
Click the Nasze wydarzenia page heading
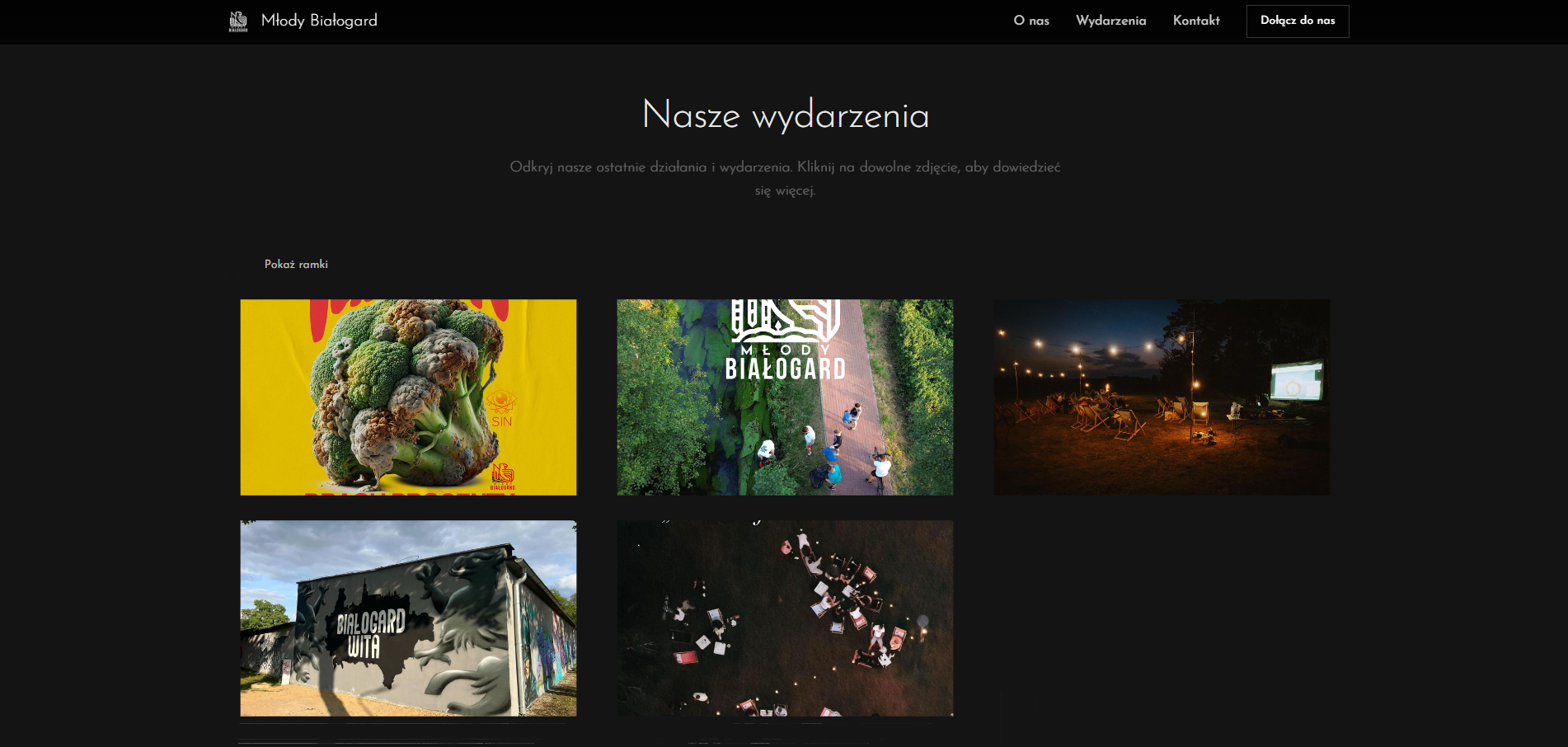click(x=785, y=116)
